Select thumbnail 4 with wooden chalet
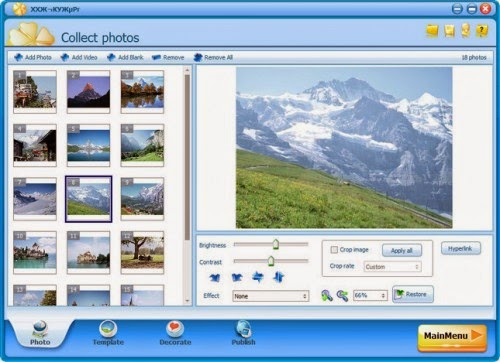Image resolution: width=500 pixels, height=362 pixels. click(35, 145)
